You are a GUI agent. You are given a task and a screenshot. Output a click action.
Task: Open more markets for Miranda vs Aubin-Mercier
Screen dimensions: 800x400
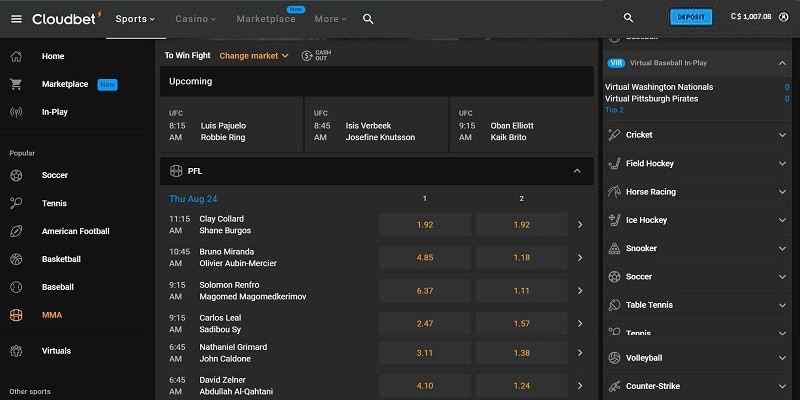click(580, 258)
